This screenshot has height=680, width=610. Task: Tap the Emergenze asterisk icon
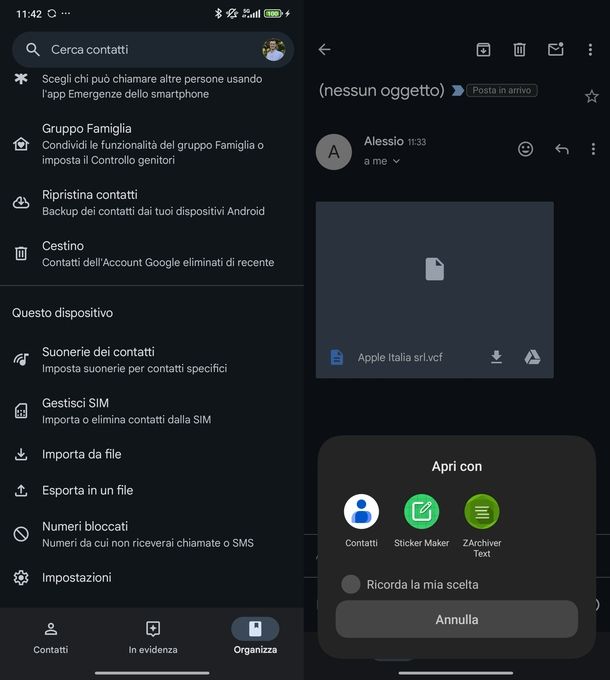(x=21, y=78)
